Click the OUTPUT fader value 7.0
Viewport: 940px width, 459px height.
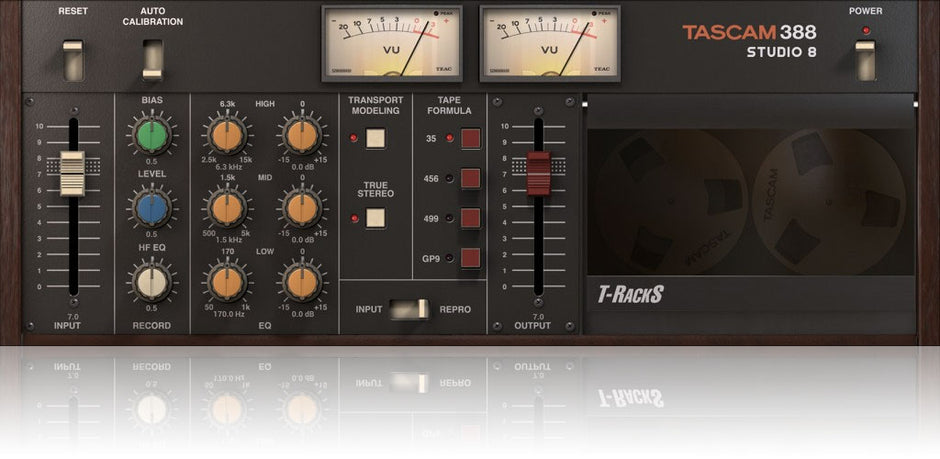538,316
